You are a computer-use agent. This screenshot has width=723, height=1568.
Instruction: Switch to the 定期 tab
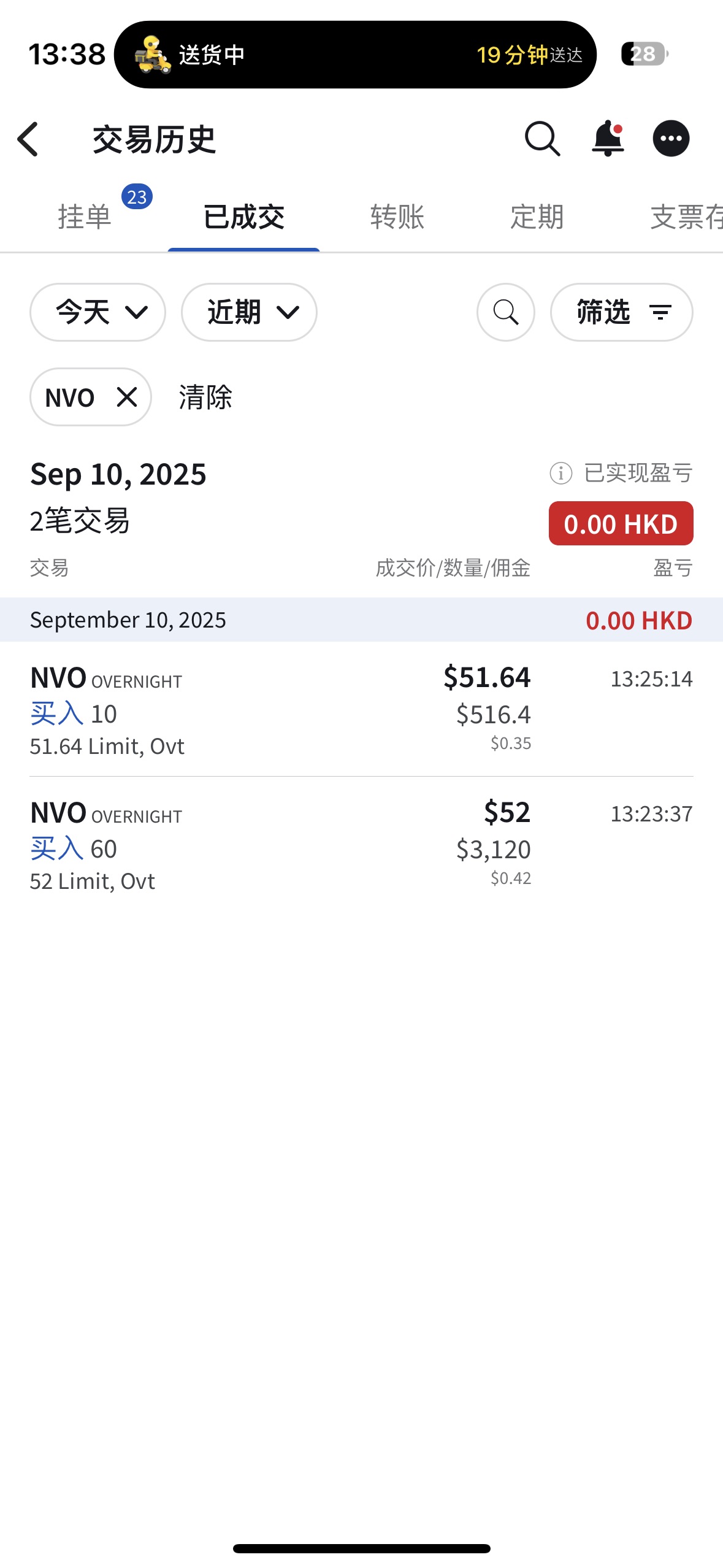537,217
